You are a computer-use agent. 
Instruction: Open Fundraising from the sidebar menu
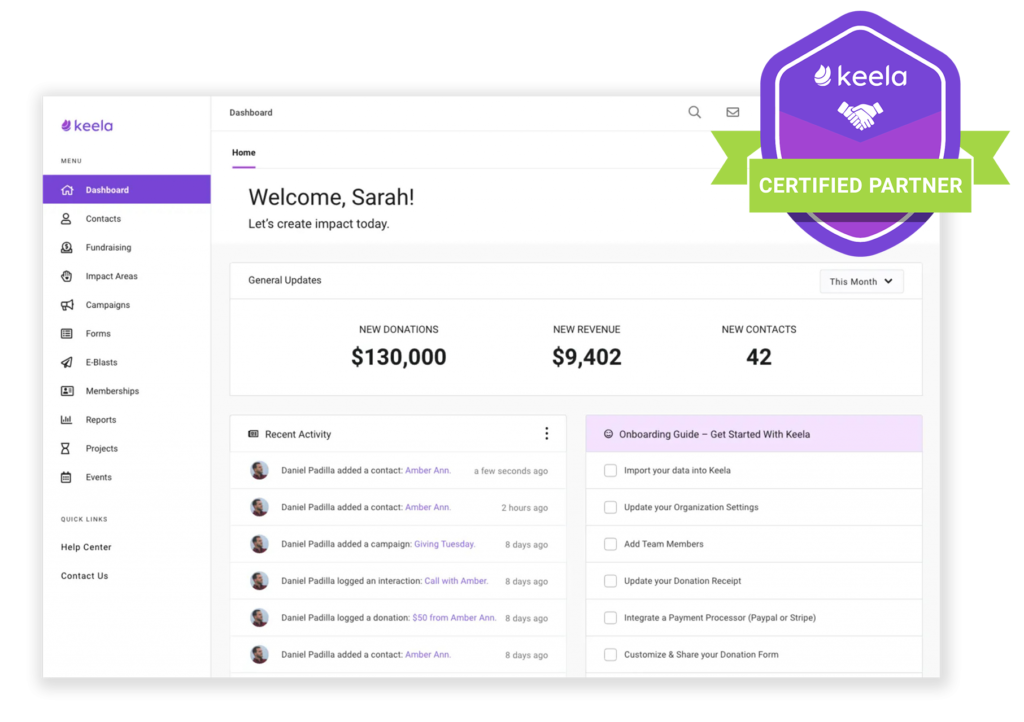pyautogui.click(x=127, y=247)
